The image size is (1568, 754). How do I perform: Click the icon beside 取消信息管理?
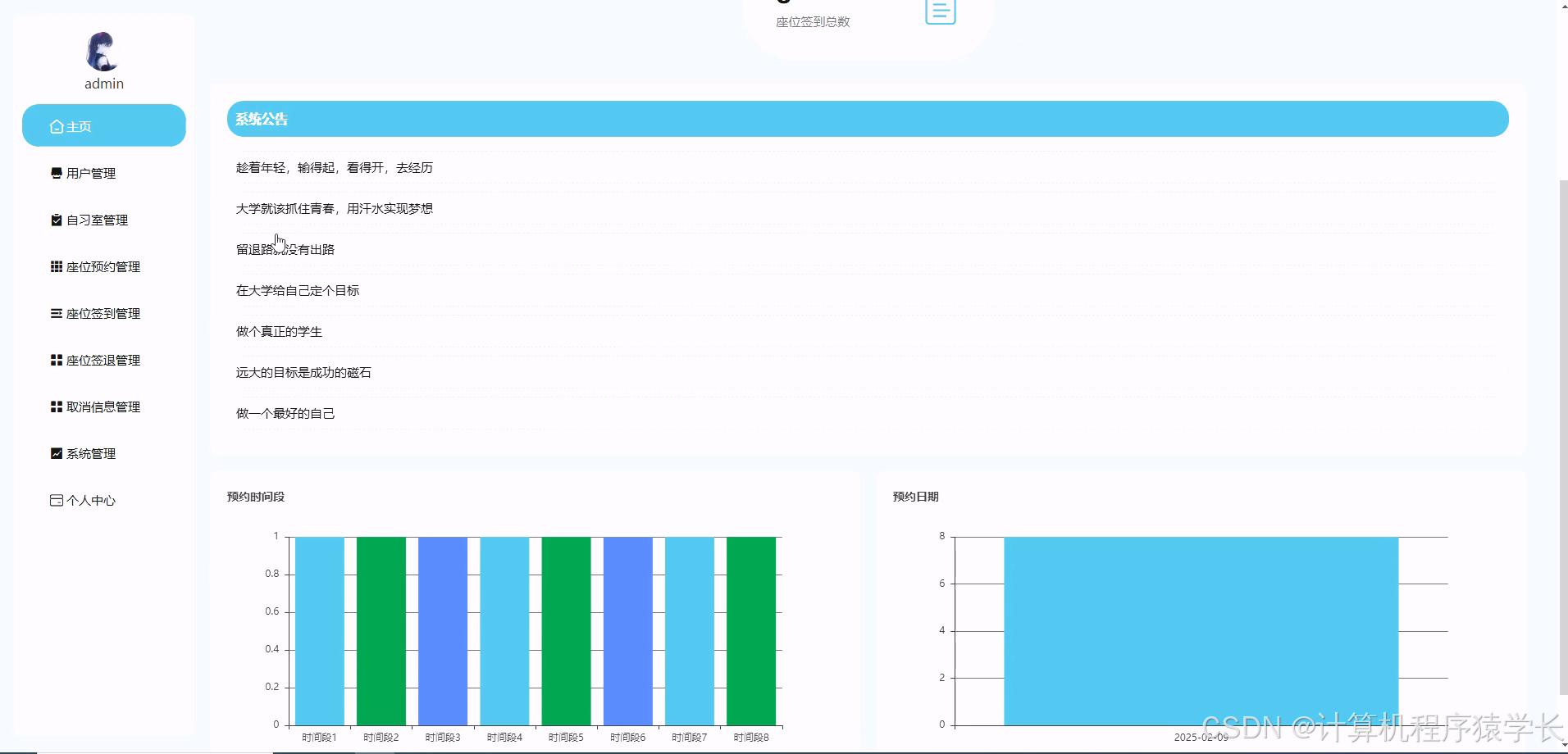click(57, 407)
